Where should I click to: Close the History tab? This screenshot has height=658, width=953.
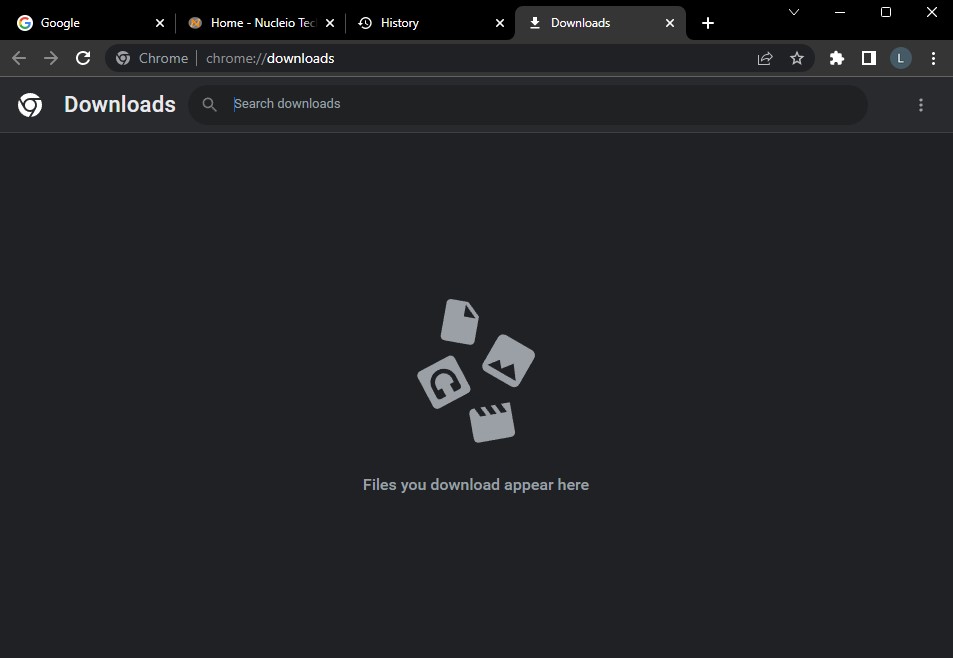pos(500,23)
